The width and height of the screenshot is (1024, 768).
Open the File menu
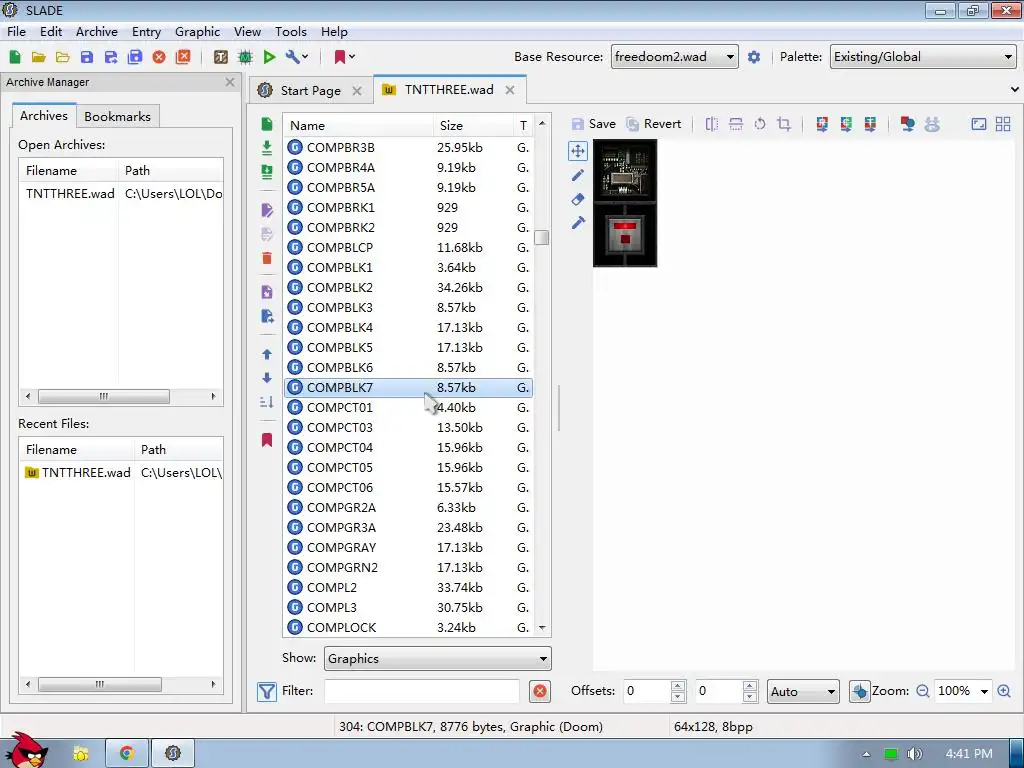(x=16, y=31)
